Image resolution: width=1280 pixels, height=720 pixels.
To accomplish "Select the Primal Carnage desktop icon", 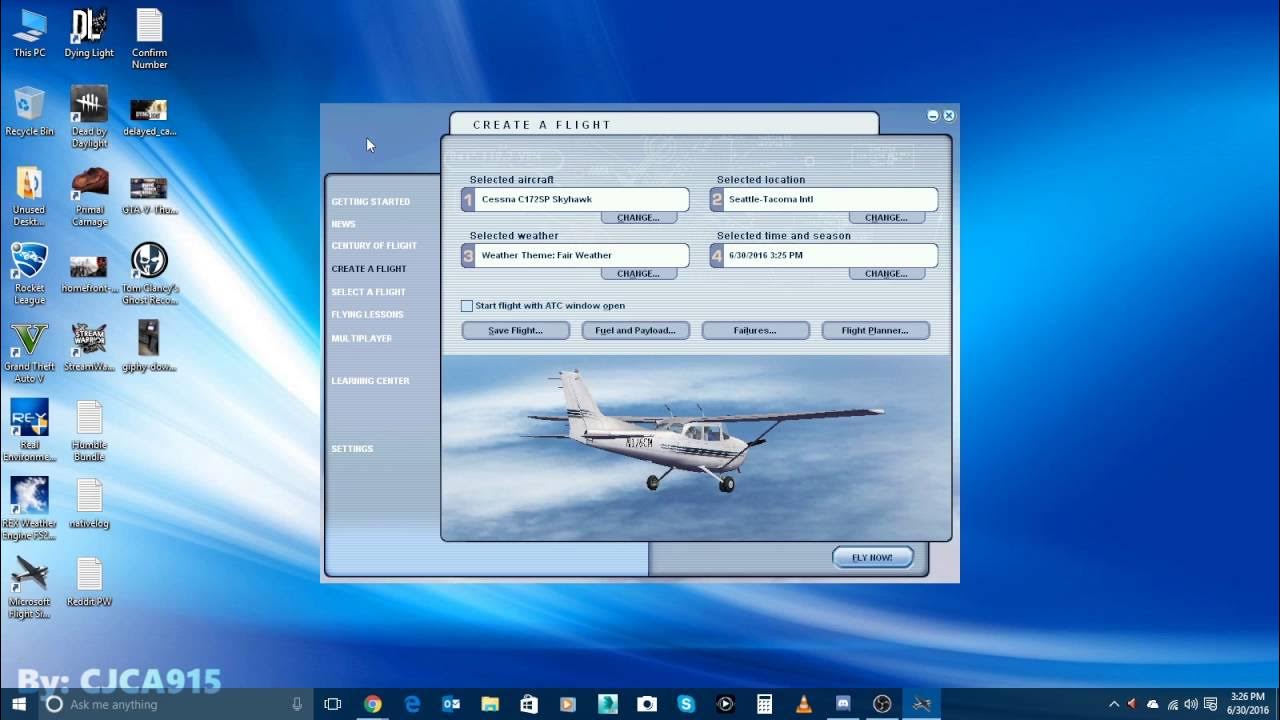I will pyautogui.click(x=89, y=196).
